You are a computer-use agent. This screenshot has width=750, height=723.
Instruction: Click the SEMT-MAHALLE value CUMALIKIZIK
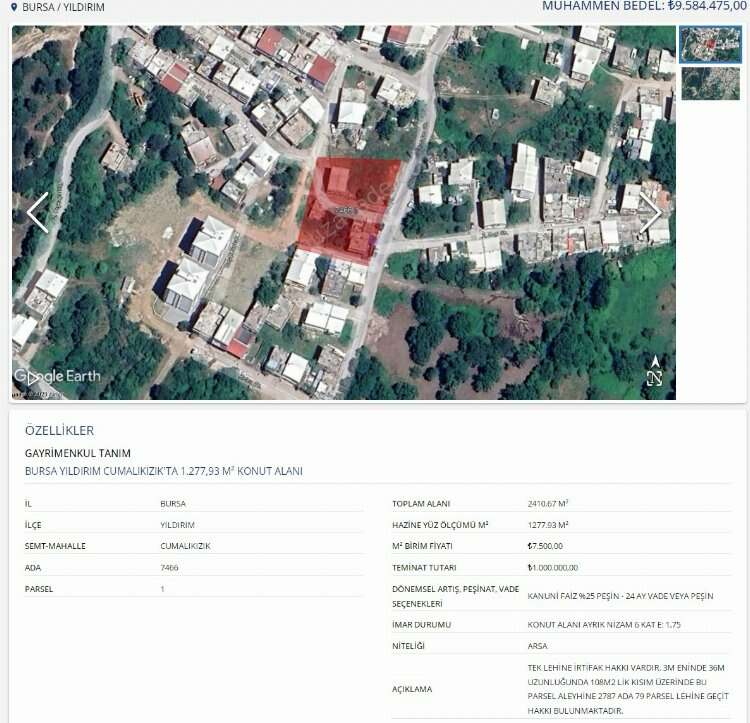point(185,546)
